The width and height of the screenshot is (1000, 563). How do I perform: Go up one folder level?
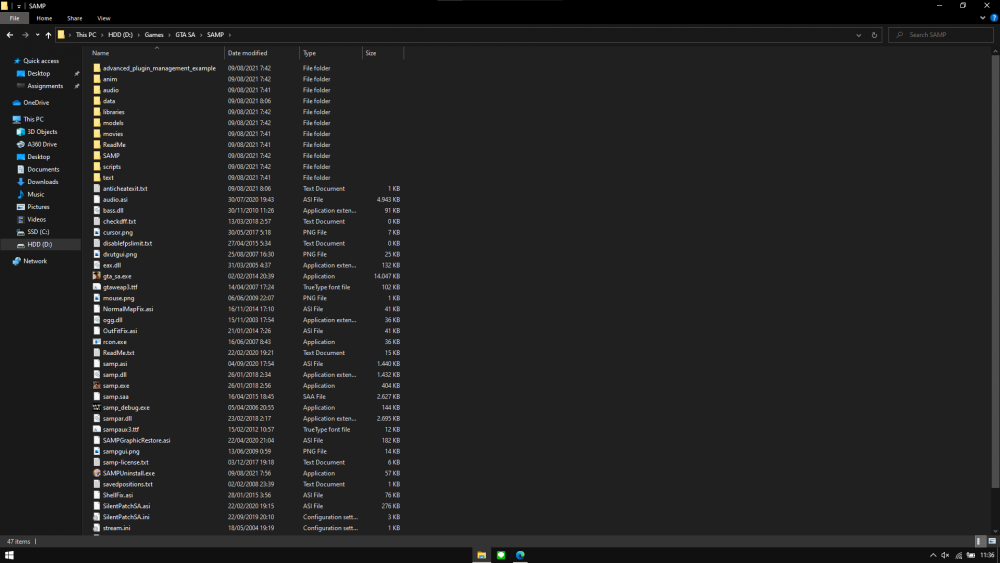click(48, 35)
